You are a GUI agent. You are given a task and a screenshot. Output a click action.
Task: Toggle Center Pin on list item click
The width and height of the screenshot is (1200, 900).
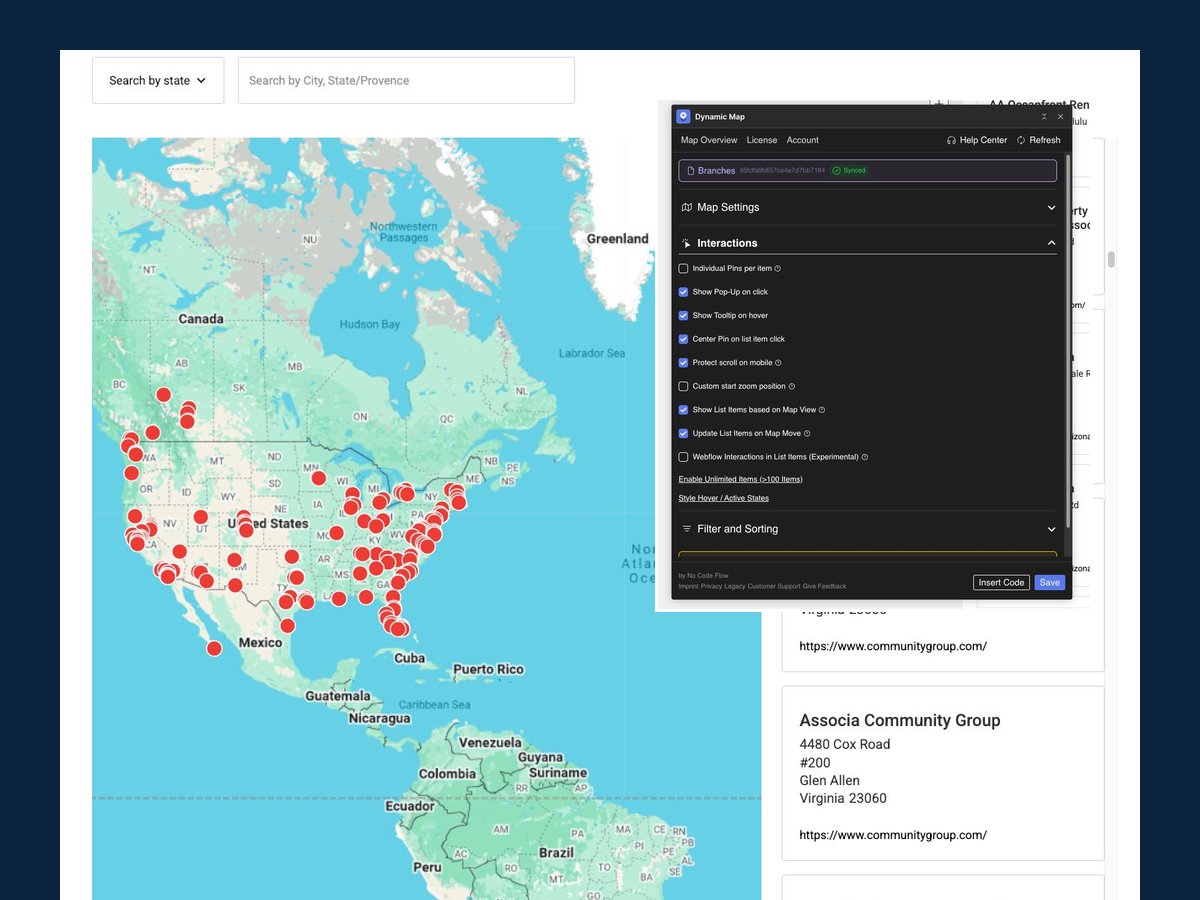click(684, 339)
